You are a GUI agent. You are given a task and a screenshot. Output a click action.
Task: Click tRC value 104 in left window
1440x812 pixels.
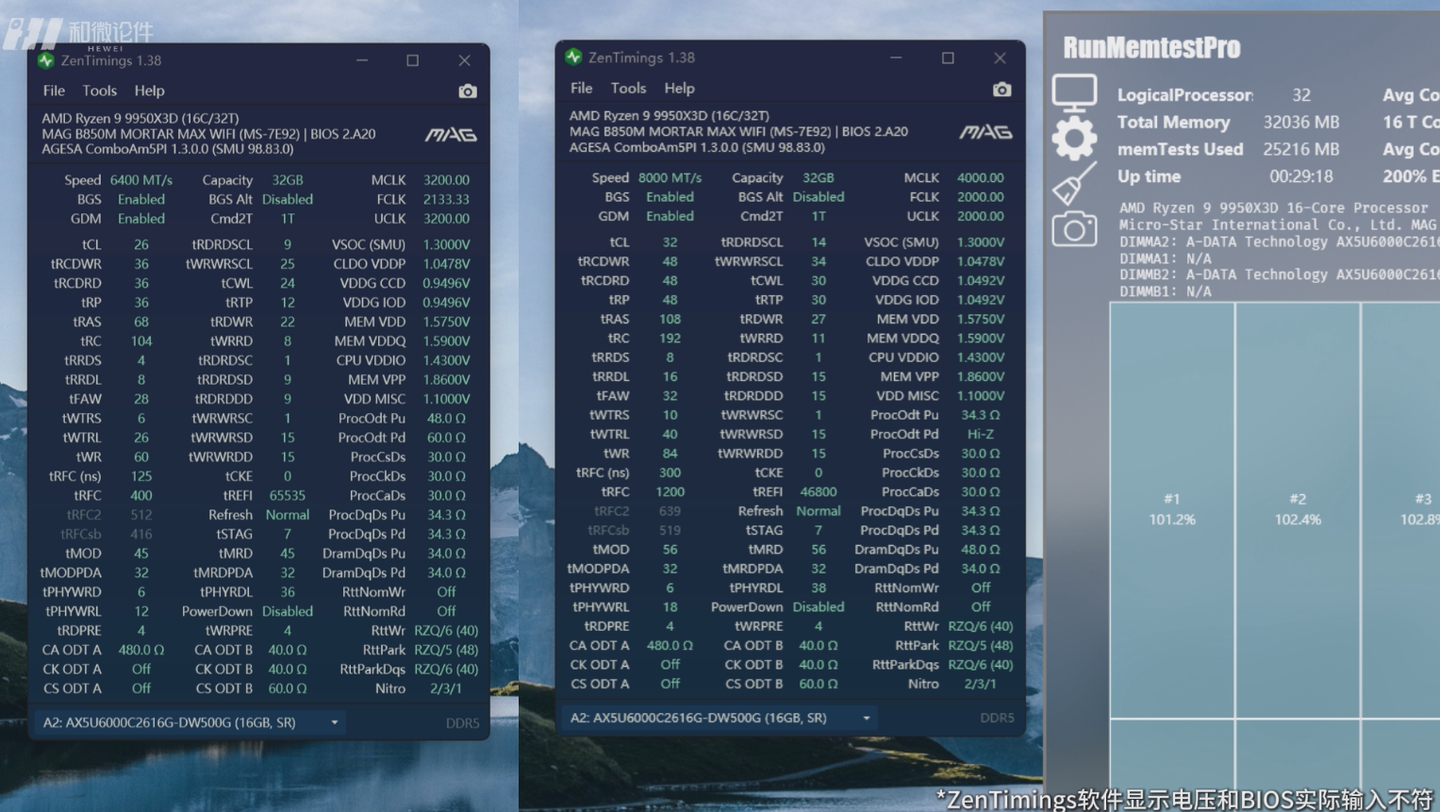(141, 341)
